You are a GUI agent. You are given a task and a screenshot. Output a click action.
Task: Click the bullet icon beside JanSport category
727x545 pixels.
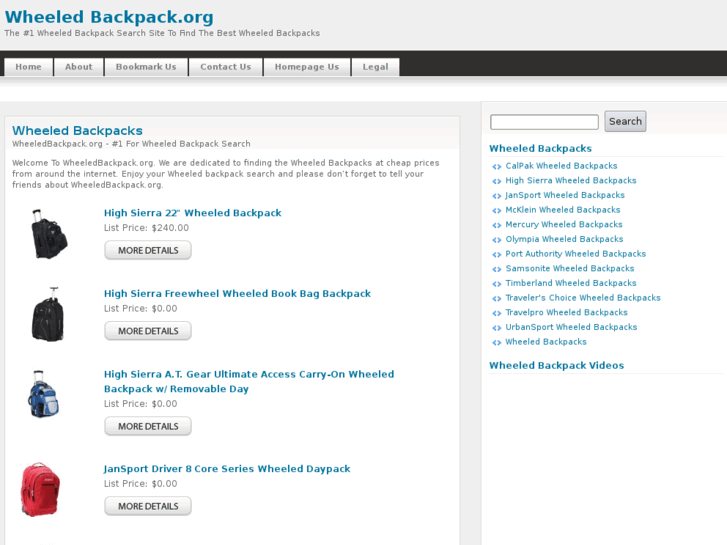point(497,196)
